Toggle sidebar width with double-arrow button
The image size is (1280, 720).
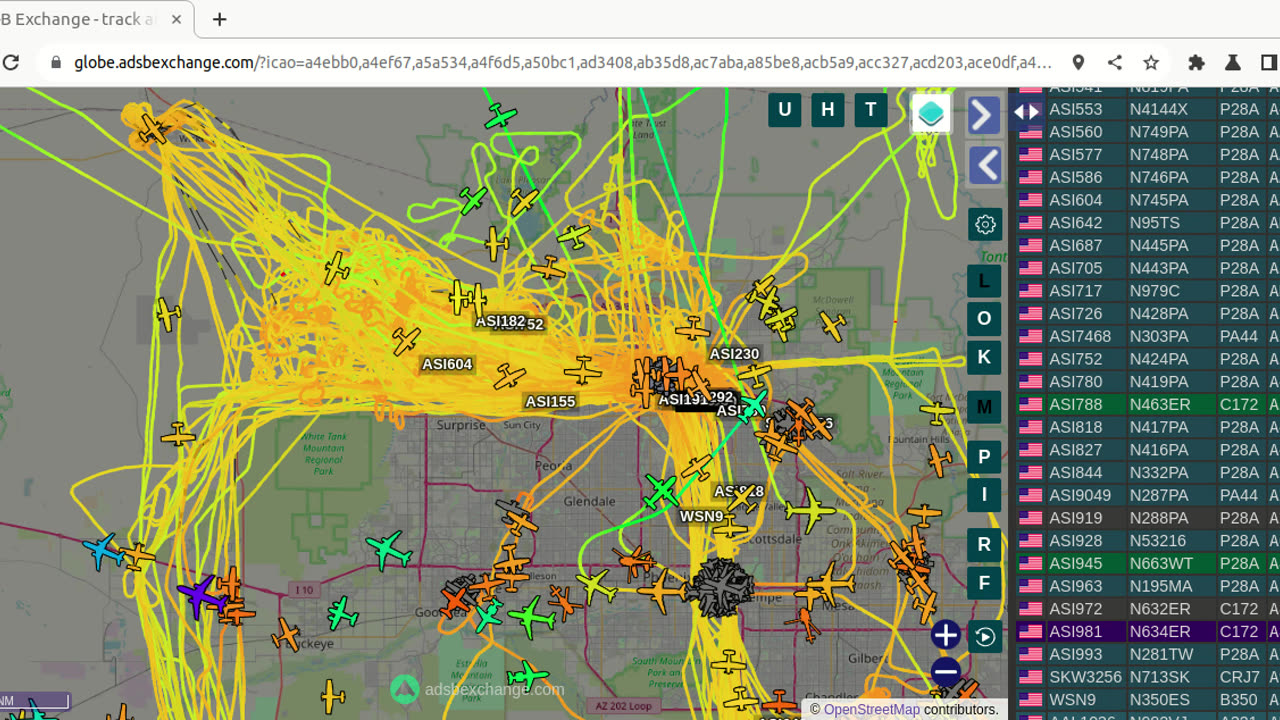click(x=1027, y=112)
